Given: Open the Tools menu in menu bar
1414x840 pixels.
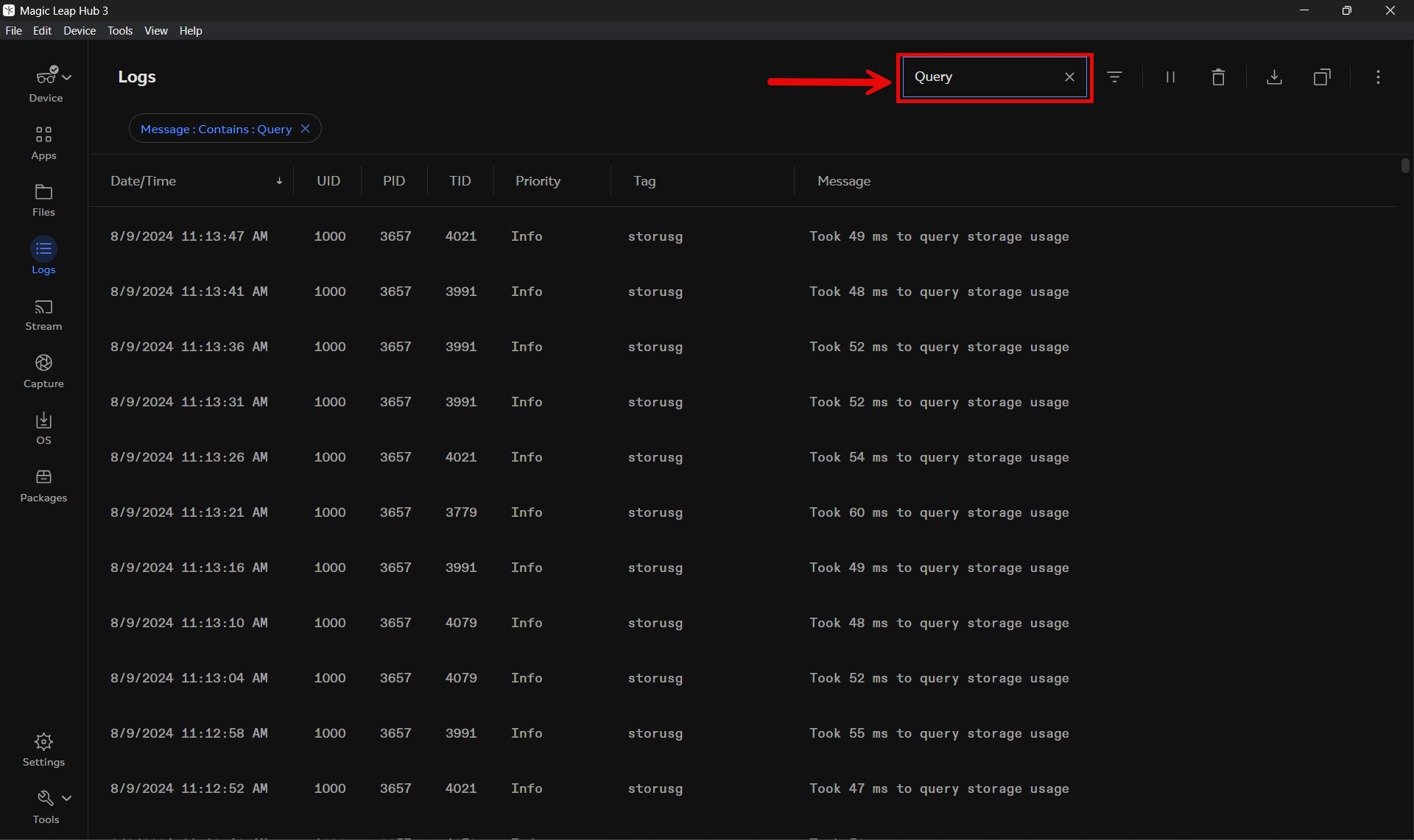Looking at the screenshot, I should tap(119, 30).
